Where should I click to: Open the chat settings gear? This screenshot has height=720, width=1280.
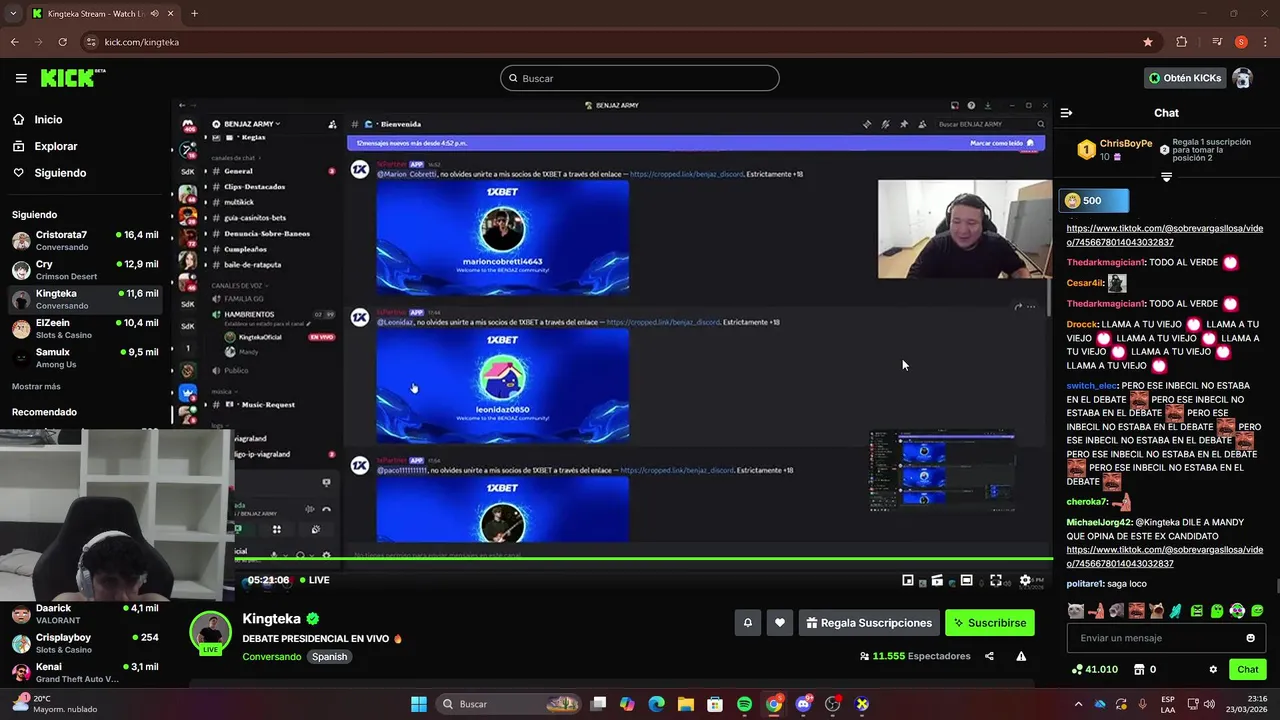coord(1213,669)
